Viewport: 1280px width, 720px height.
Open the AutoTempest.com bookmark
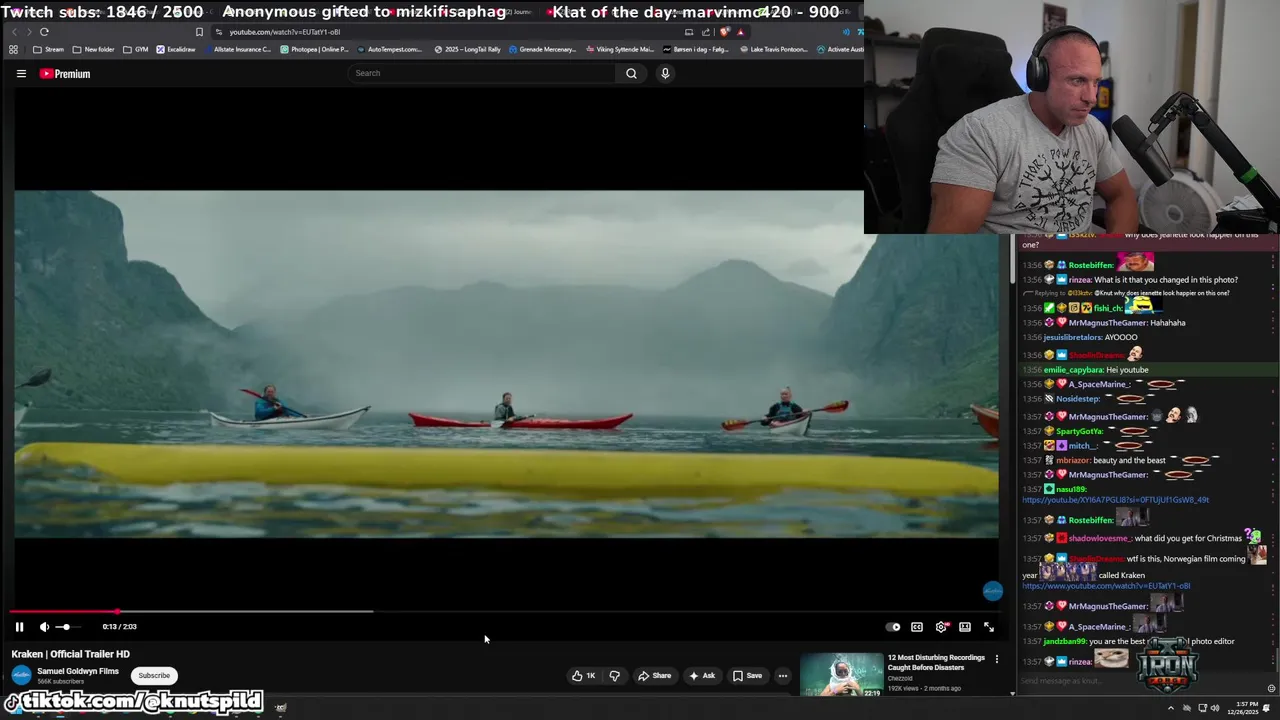pyautogui.click(x=390, y=49)
